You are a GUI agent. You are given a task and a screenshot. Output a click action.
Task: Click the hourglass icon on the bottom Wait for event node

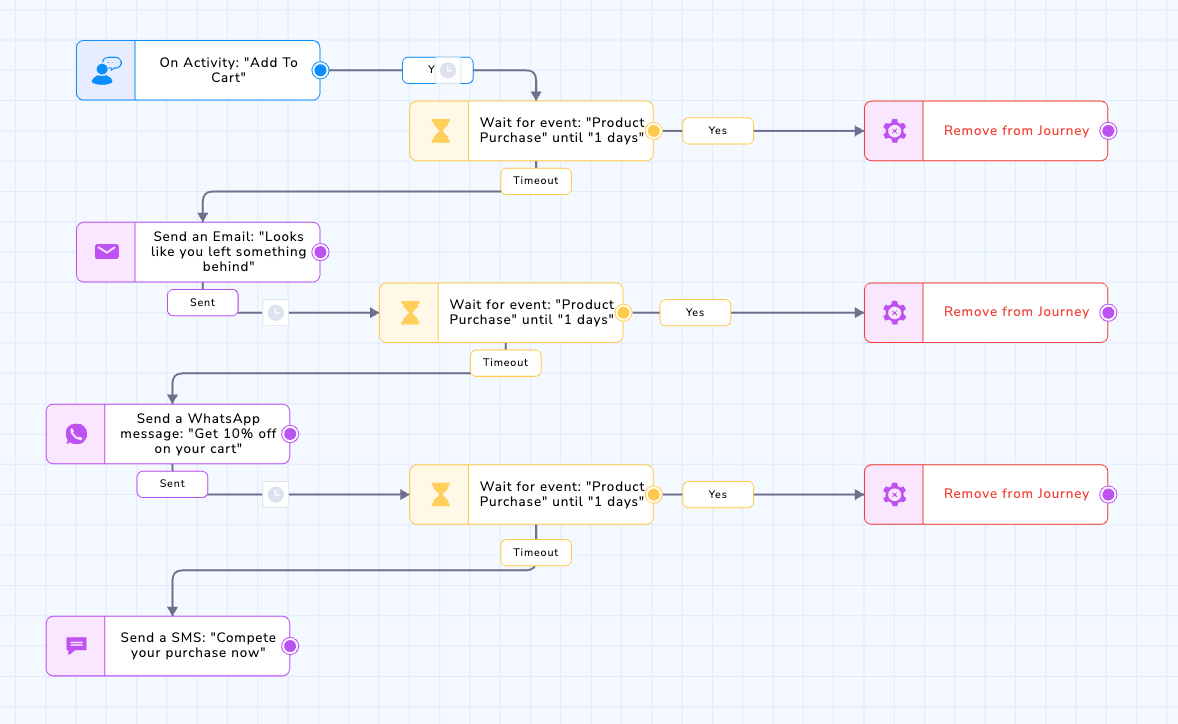click(x=440, y=494)
